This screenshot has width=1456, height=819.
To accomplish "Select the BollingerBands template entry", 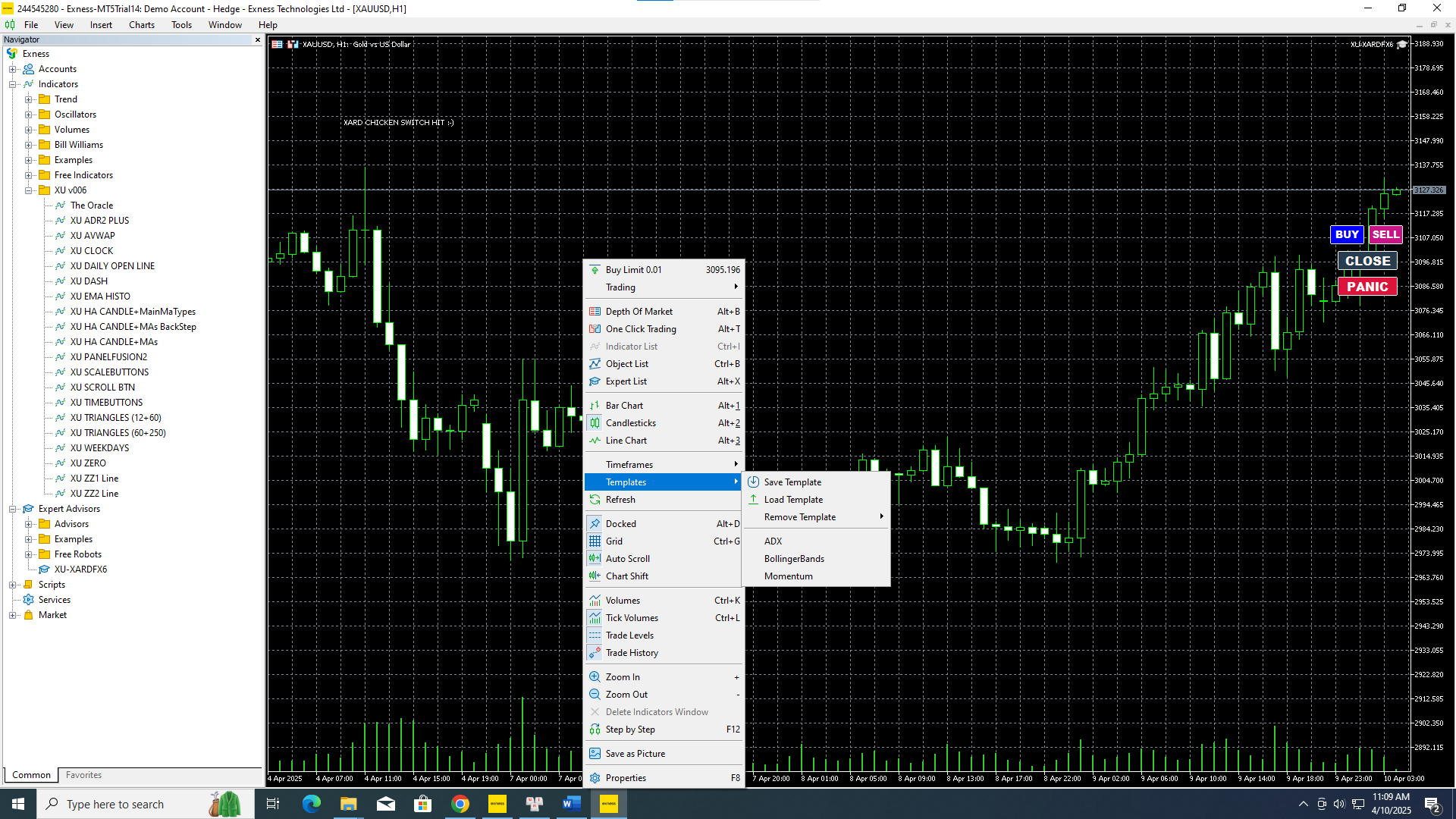I will [794, 559].
